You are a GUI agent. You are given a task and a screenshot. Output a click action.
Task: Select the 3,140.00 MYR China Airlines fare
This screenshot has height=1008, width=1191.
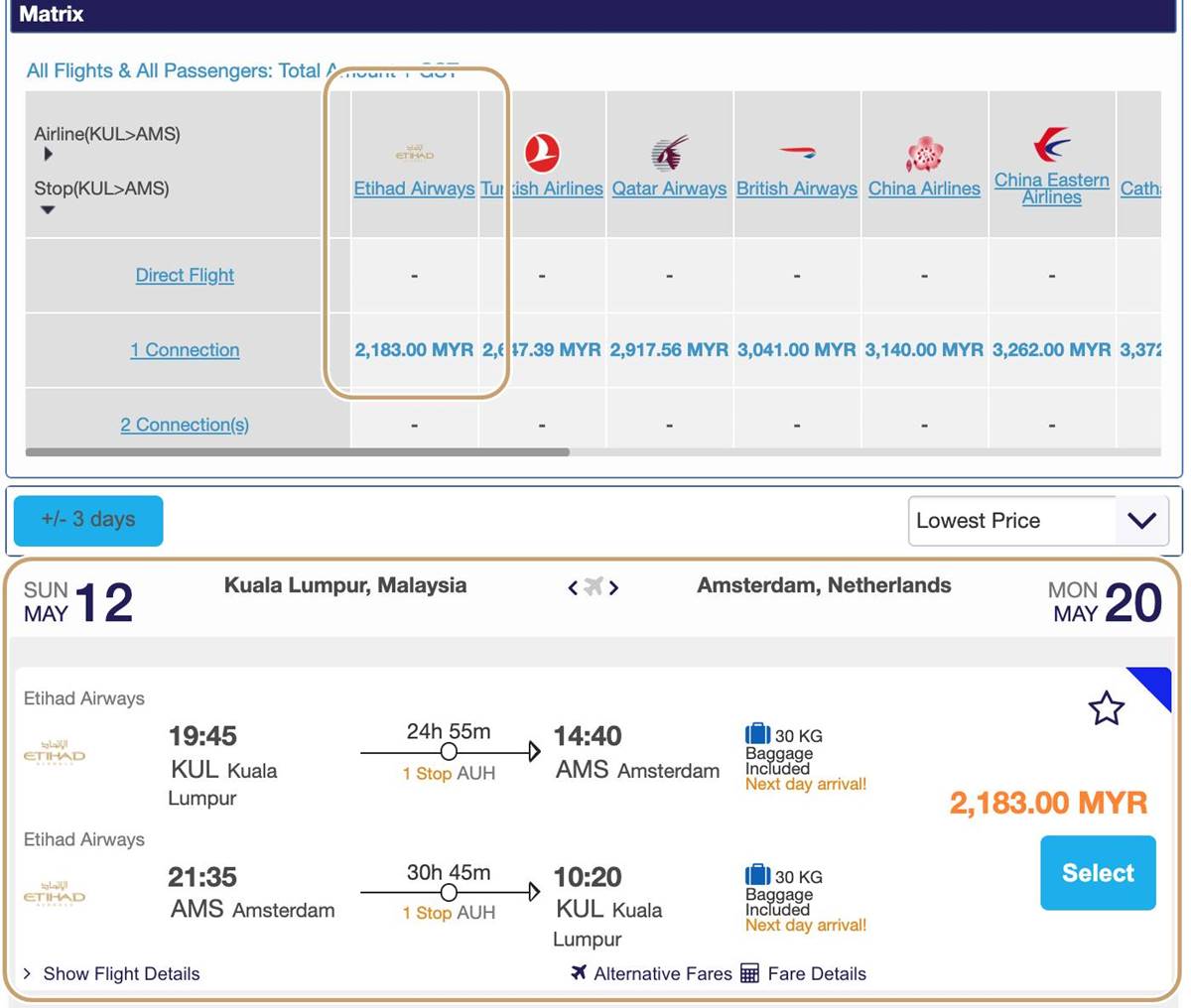[x=924, y=350]
